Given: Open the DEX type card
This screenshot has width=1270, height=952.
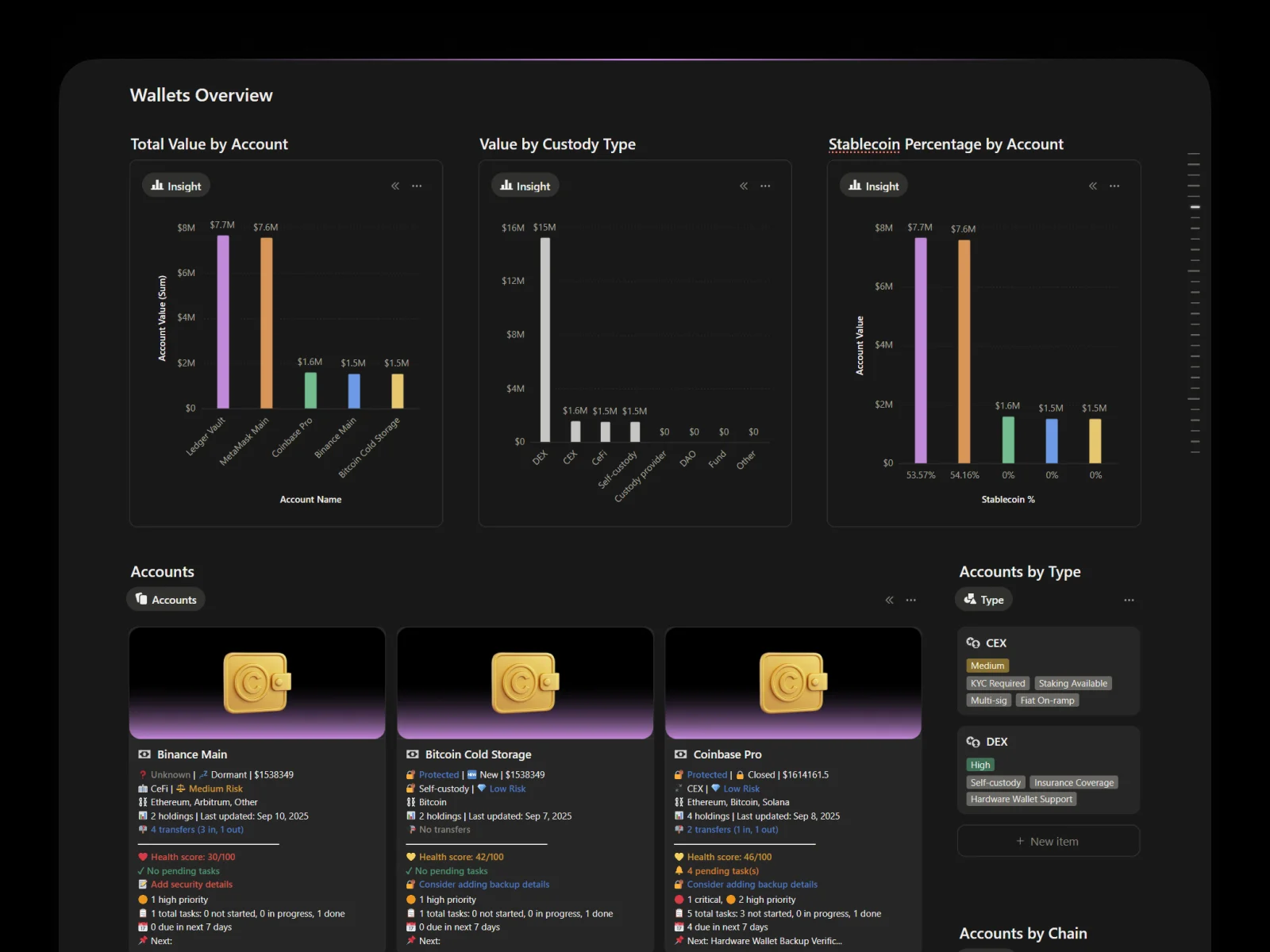Looking at the screenshot, I should pyautogui.click(x=996, y=742).
